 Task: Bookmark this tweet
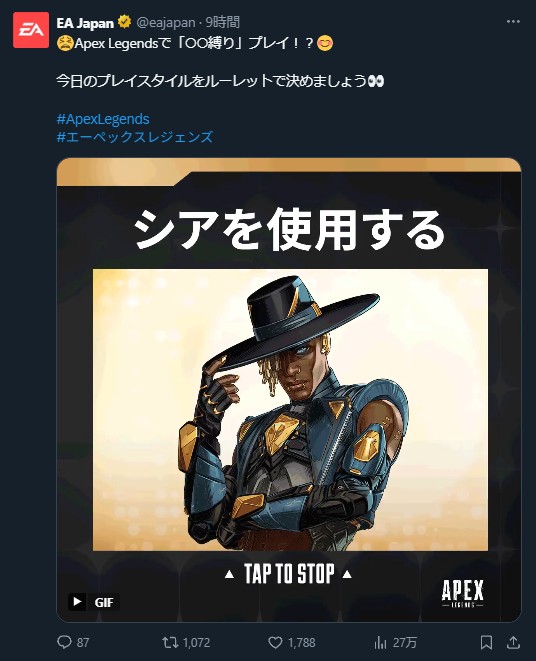tap(486, 642)
